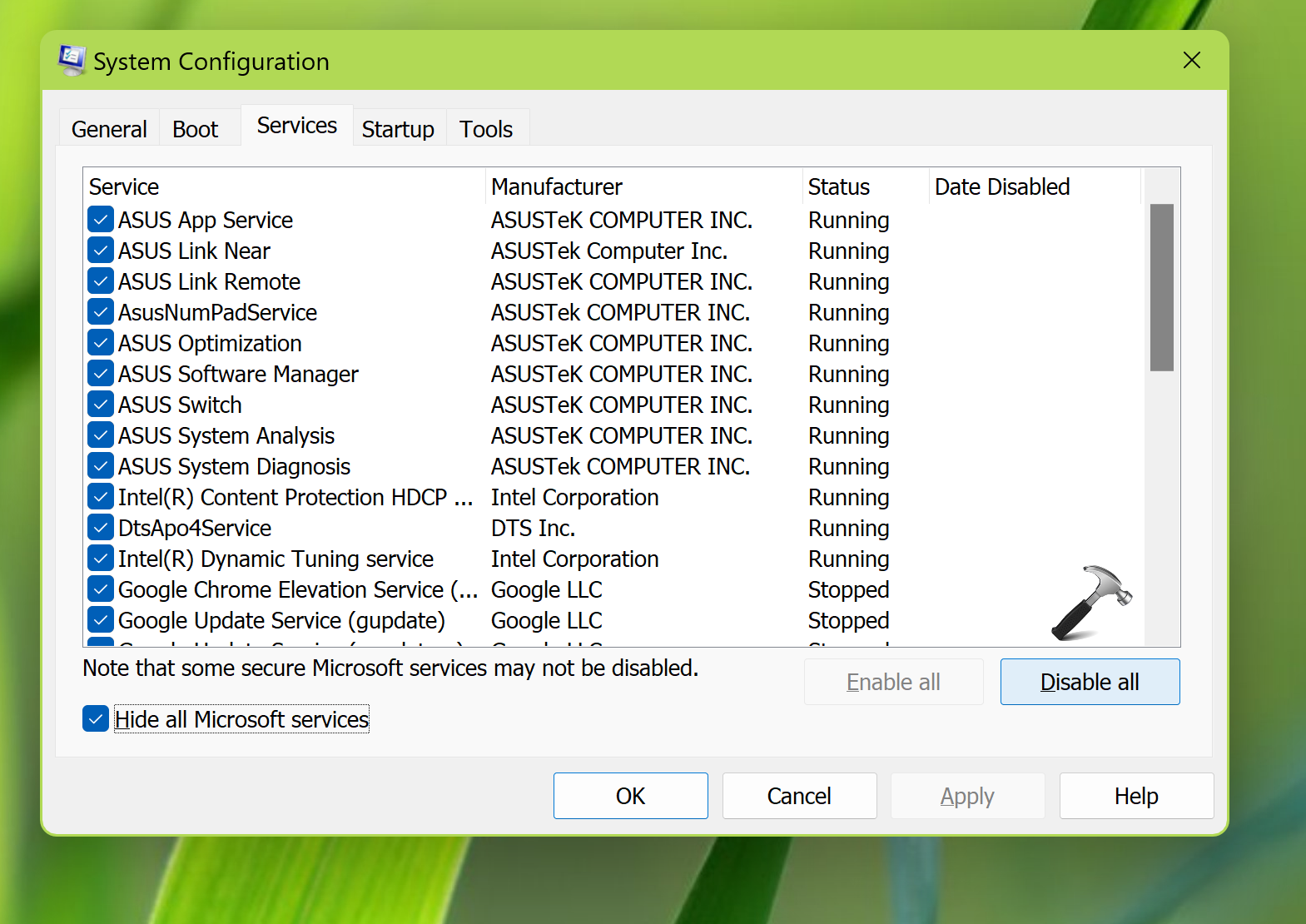
Task: Open Help for System Configuration
Action: click(1135, 796)
